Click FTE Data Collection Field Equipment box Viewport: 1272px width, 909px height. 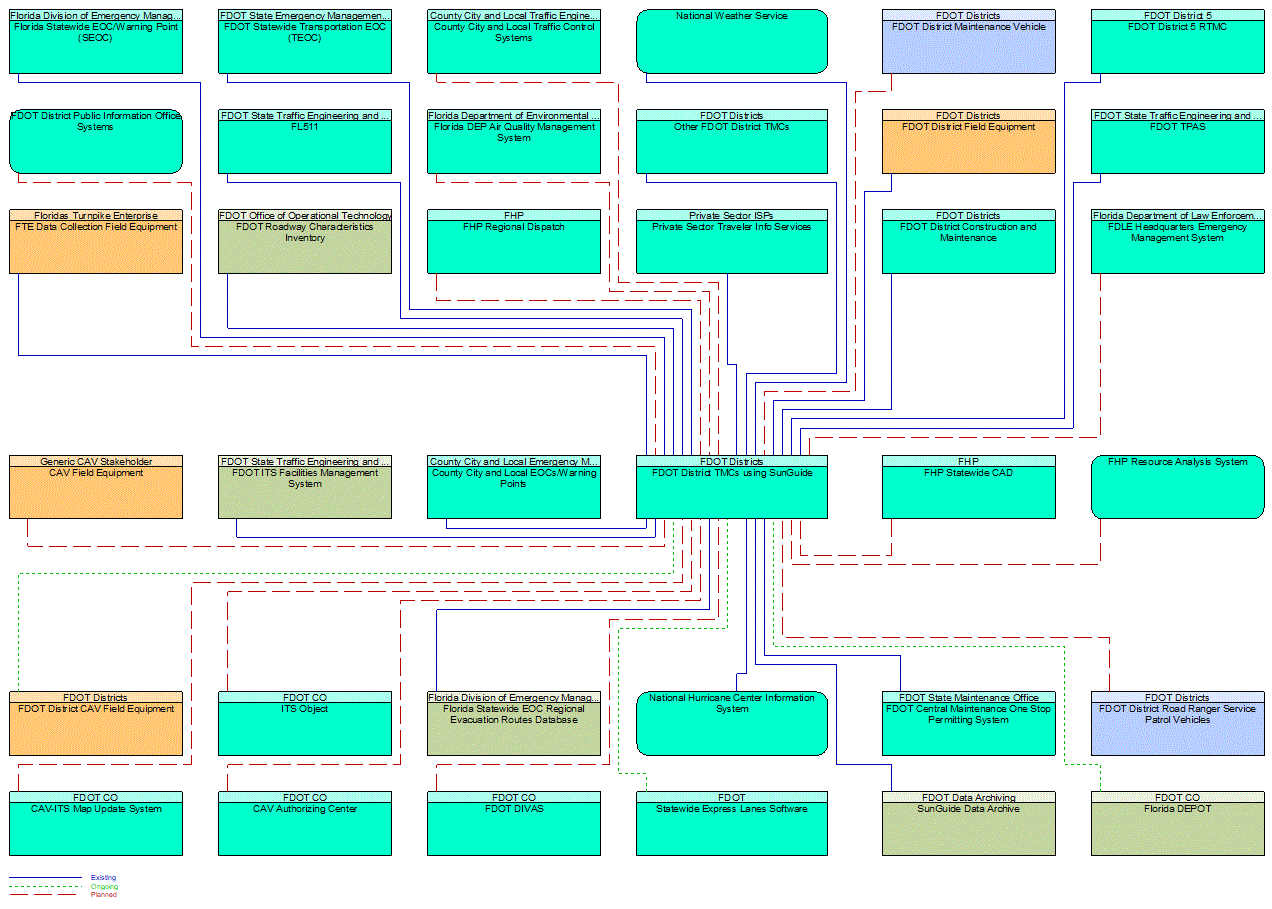(96, 241)
